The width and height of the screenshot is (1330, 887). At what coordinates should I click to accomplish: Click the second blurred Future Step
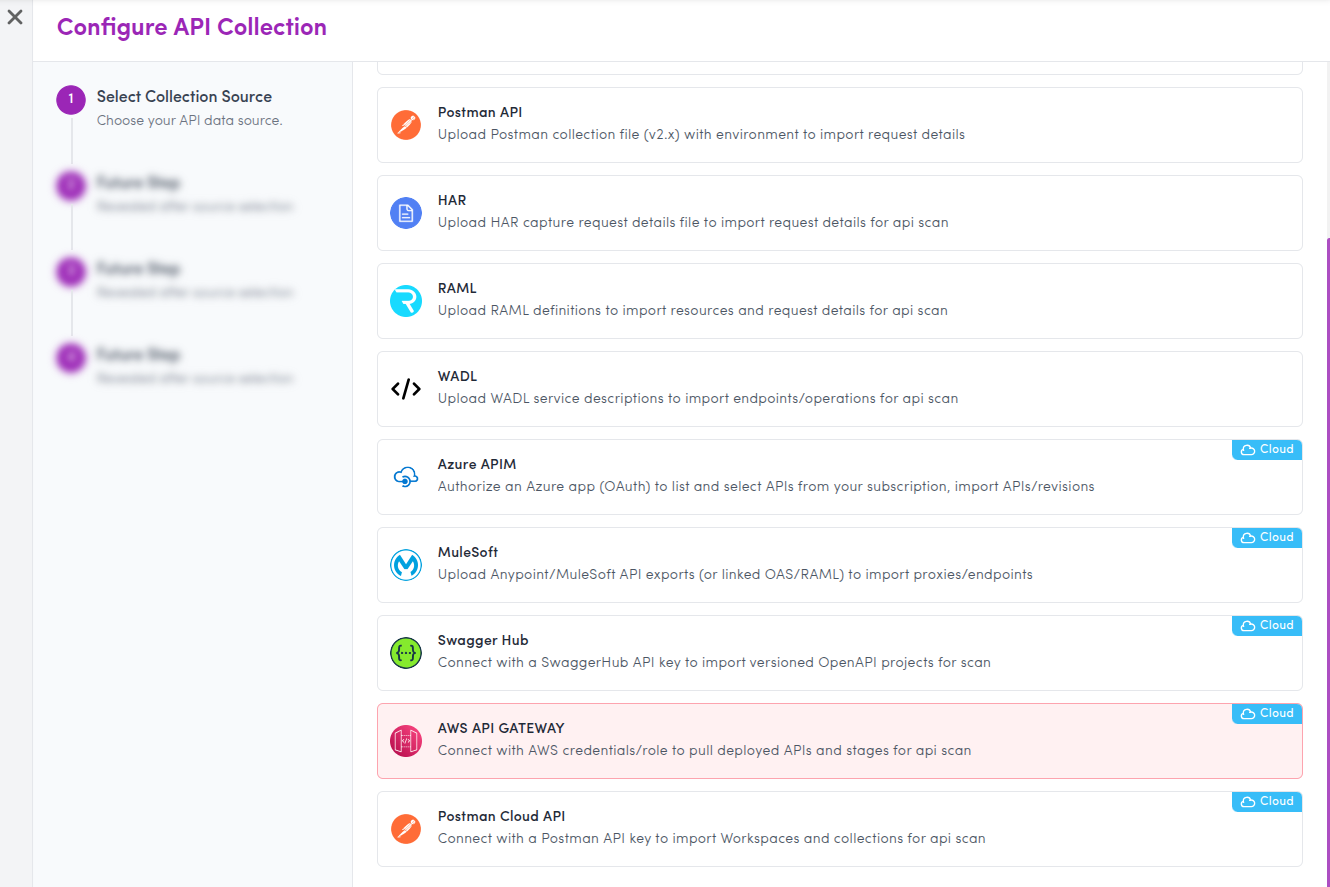click(x=138, y=269)
